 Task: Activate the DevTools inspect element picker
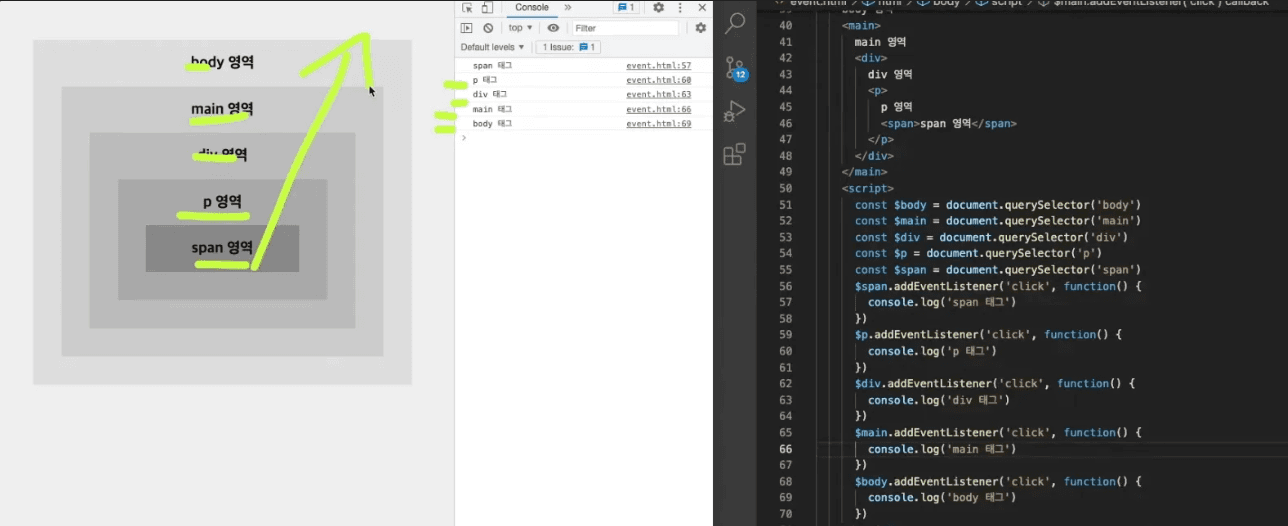click(467, 8)
